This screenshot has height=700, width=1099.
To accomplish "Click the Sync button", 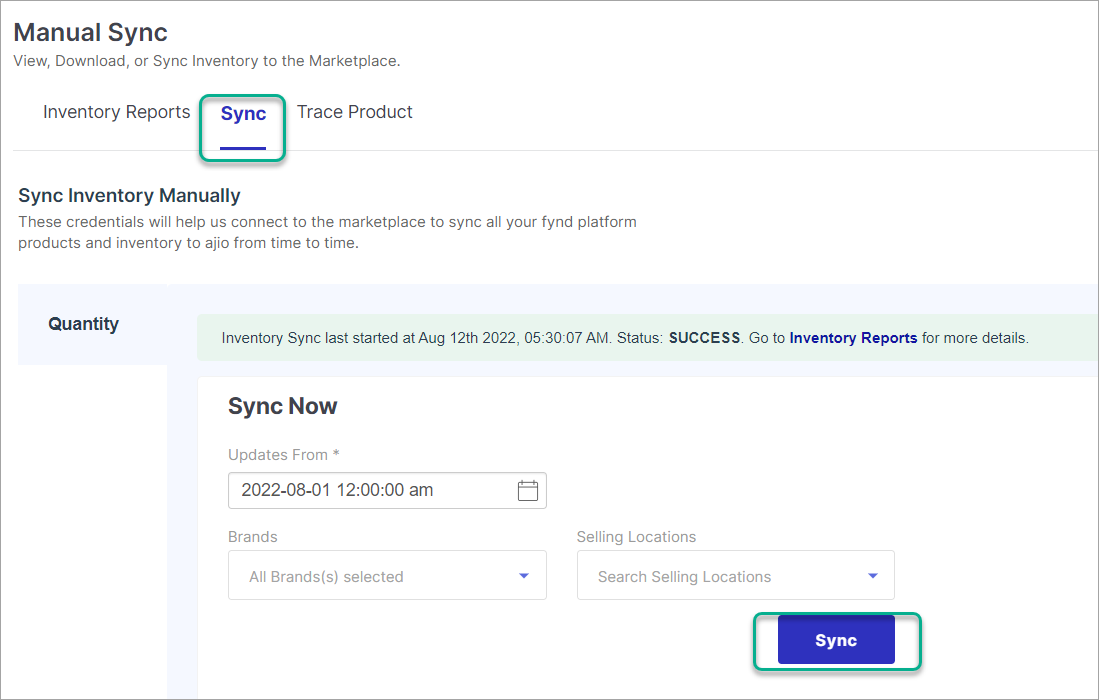I will (x=836, y=640).
